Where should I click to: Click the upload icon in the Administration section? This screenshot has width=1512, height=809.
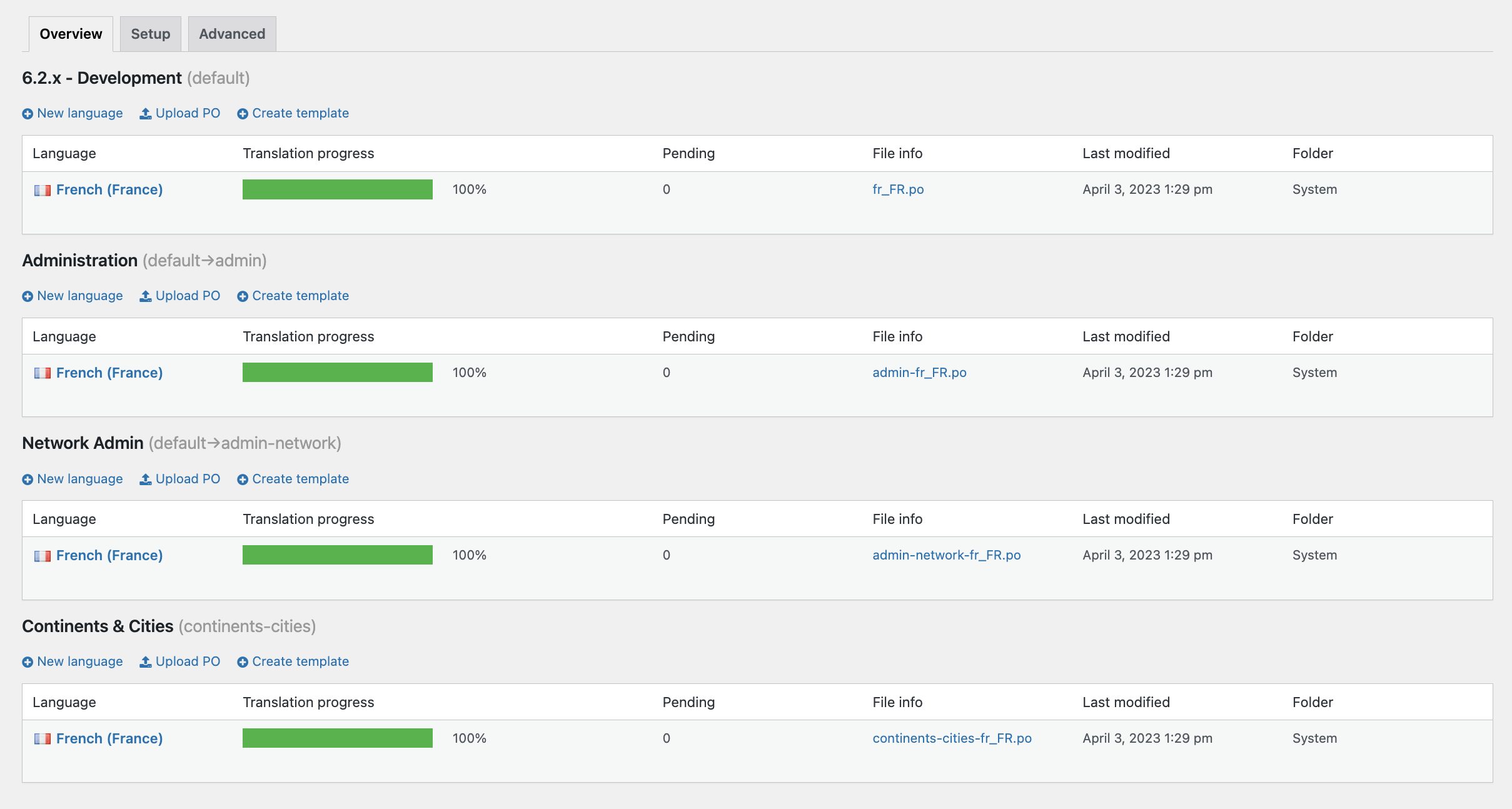tap(145, 296)
